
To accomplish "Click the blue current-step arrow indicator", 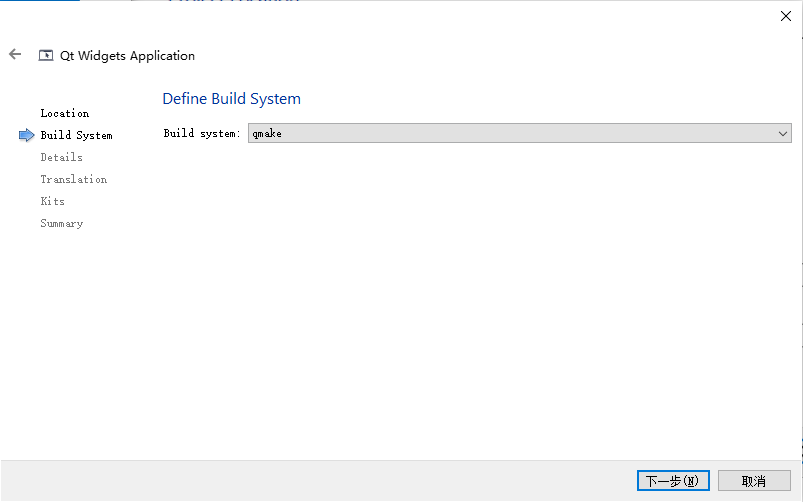I will (x=27, y=135).
